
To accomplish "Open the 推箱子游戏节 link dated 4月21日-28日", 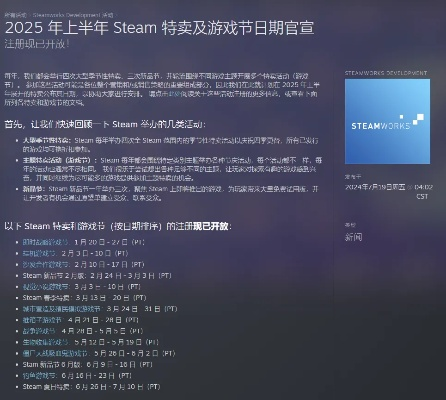I will pos(42,320).
